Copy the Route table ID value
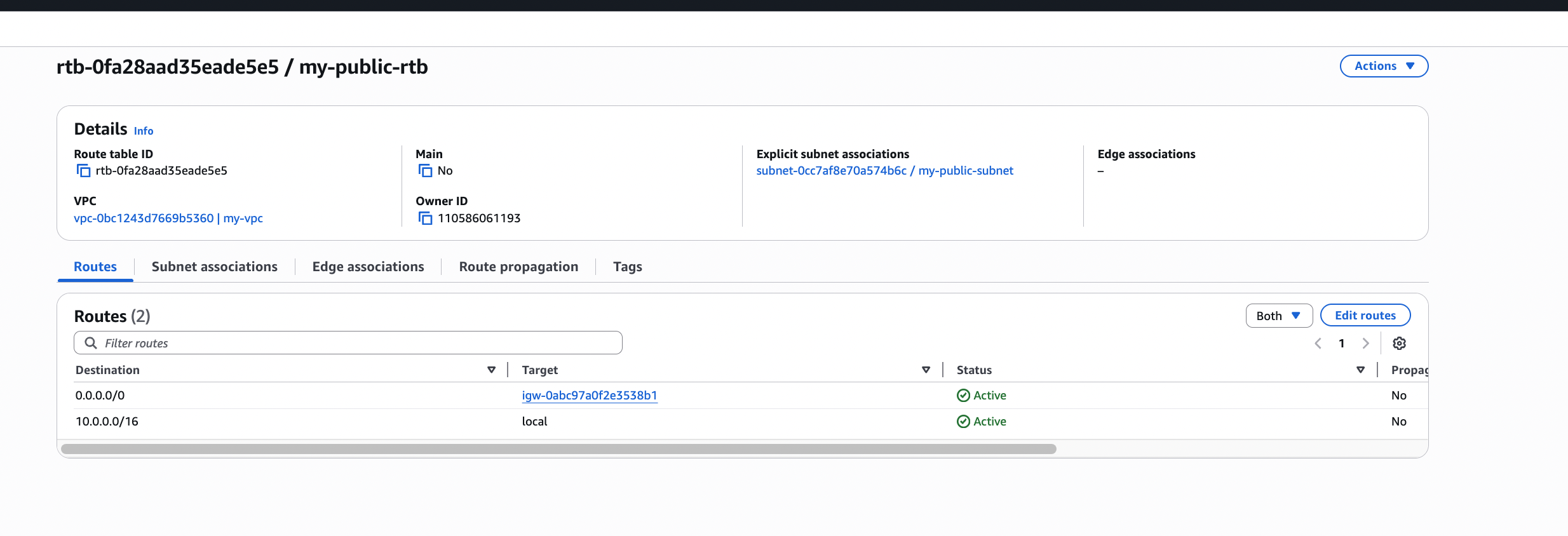The image size is (1568, 536). point(83,171)
